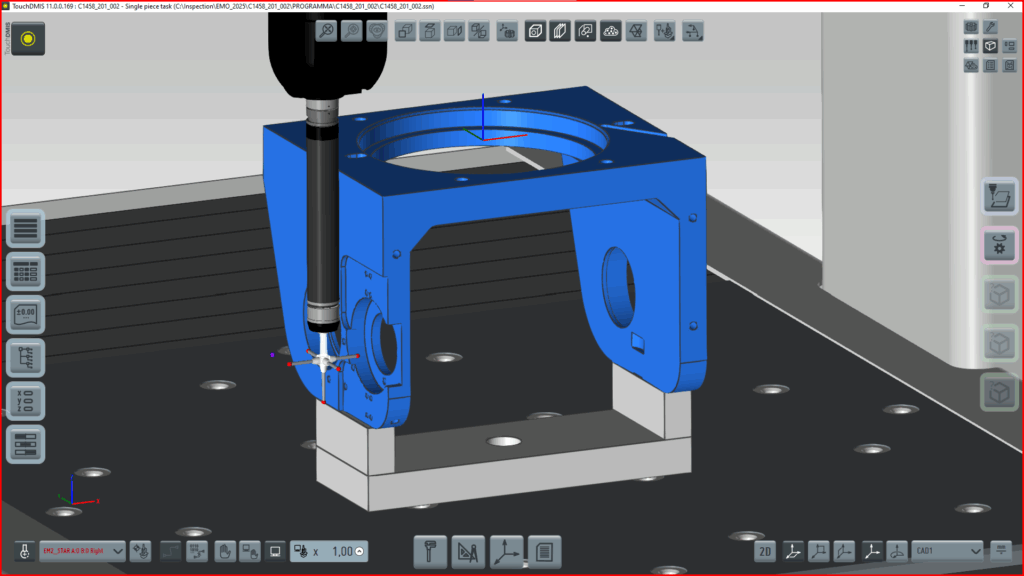Screen dimensions: 1024x576
Task: Open the speed multiplier stepper next to 1,00
Action: tap(359, 551)
